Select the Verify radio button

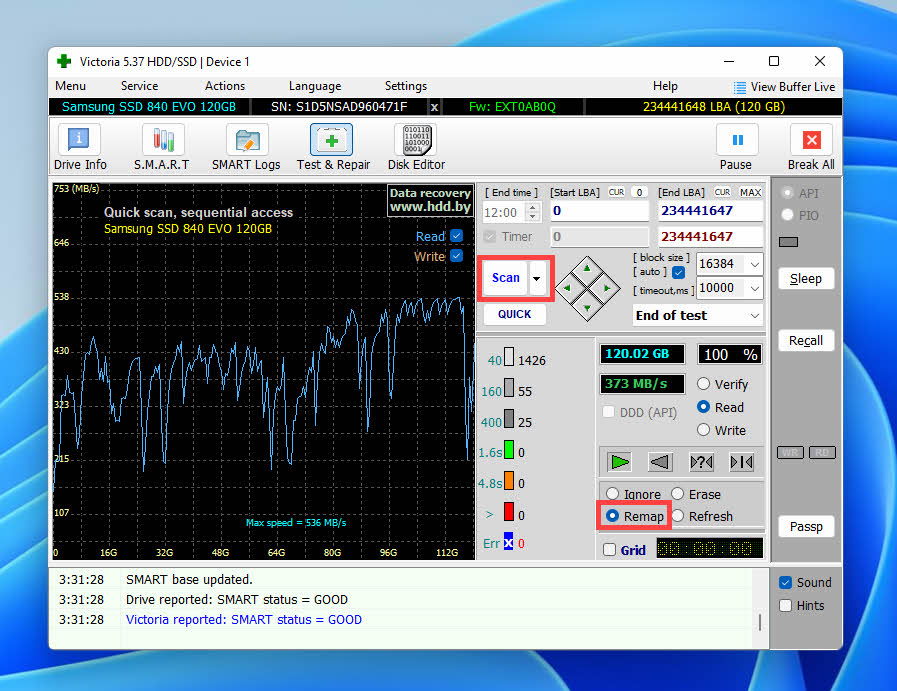704,384
